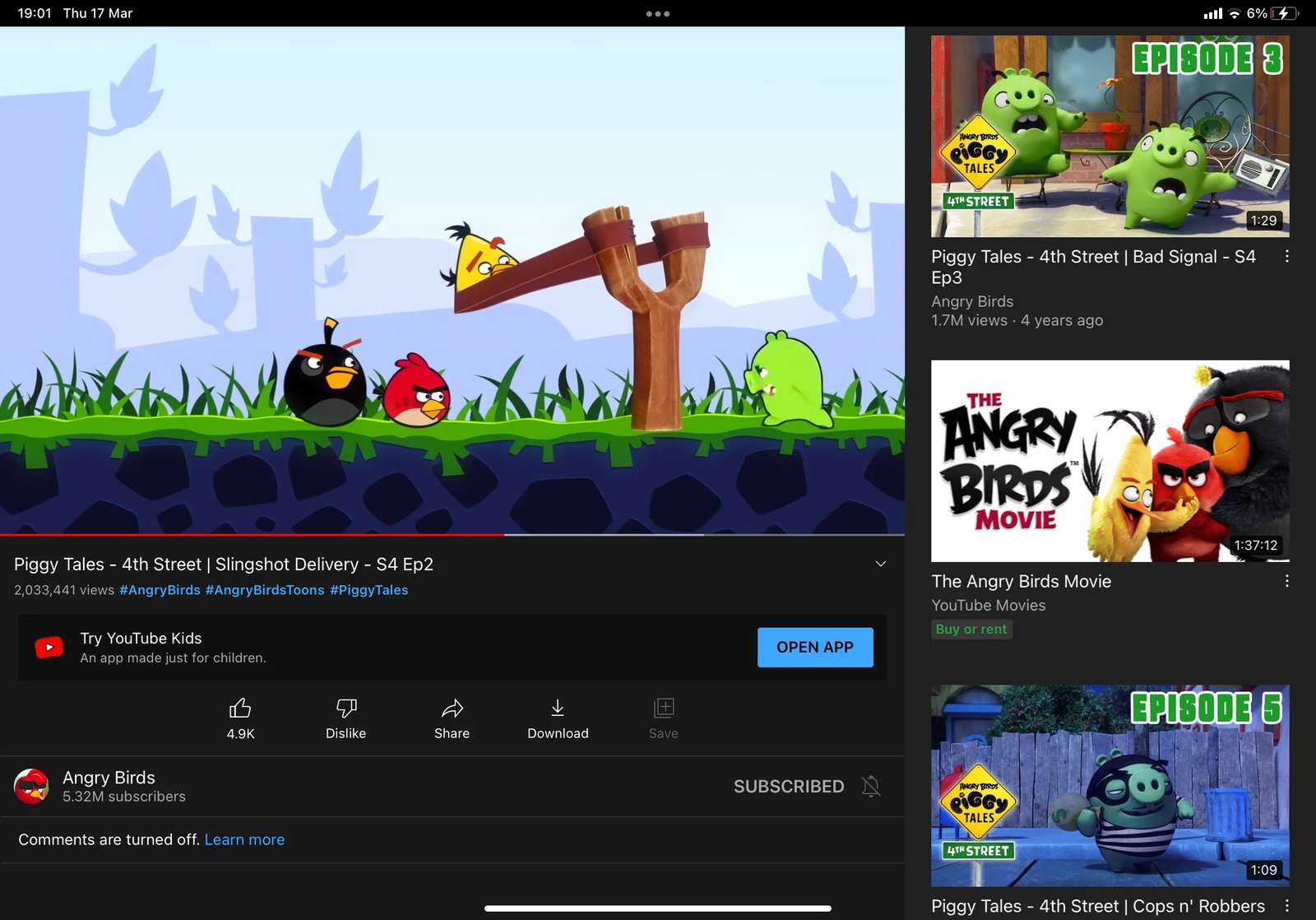The image size is (1316, 920).
Task: Open the Learn more link
Action: click(244, 839)
